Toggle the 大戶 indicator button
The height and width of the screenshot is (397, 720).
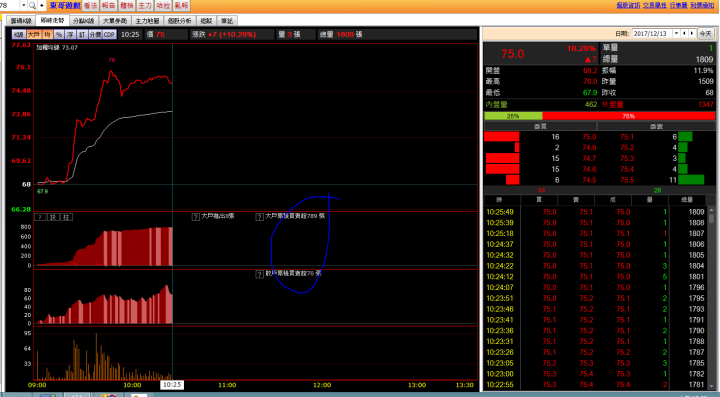[x=34, y=34]
